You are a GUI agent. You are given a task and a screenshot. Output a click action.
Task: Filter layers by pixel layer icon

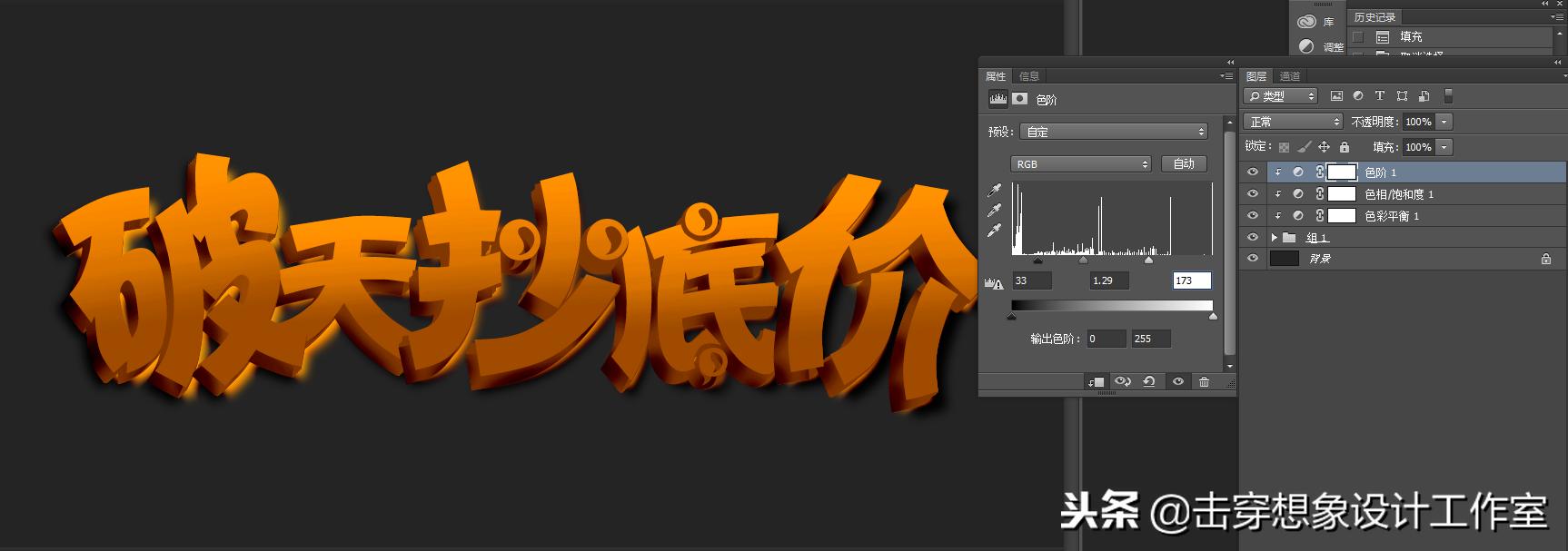1336,96
